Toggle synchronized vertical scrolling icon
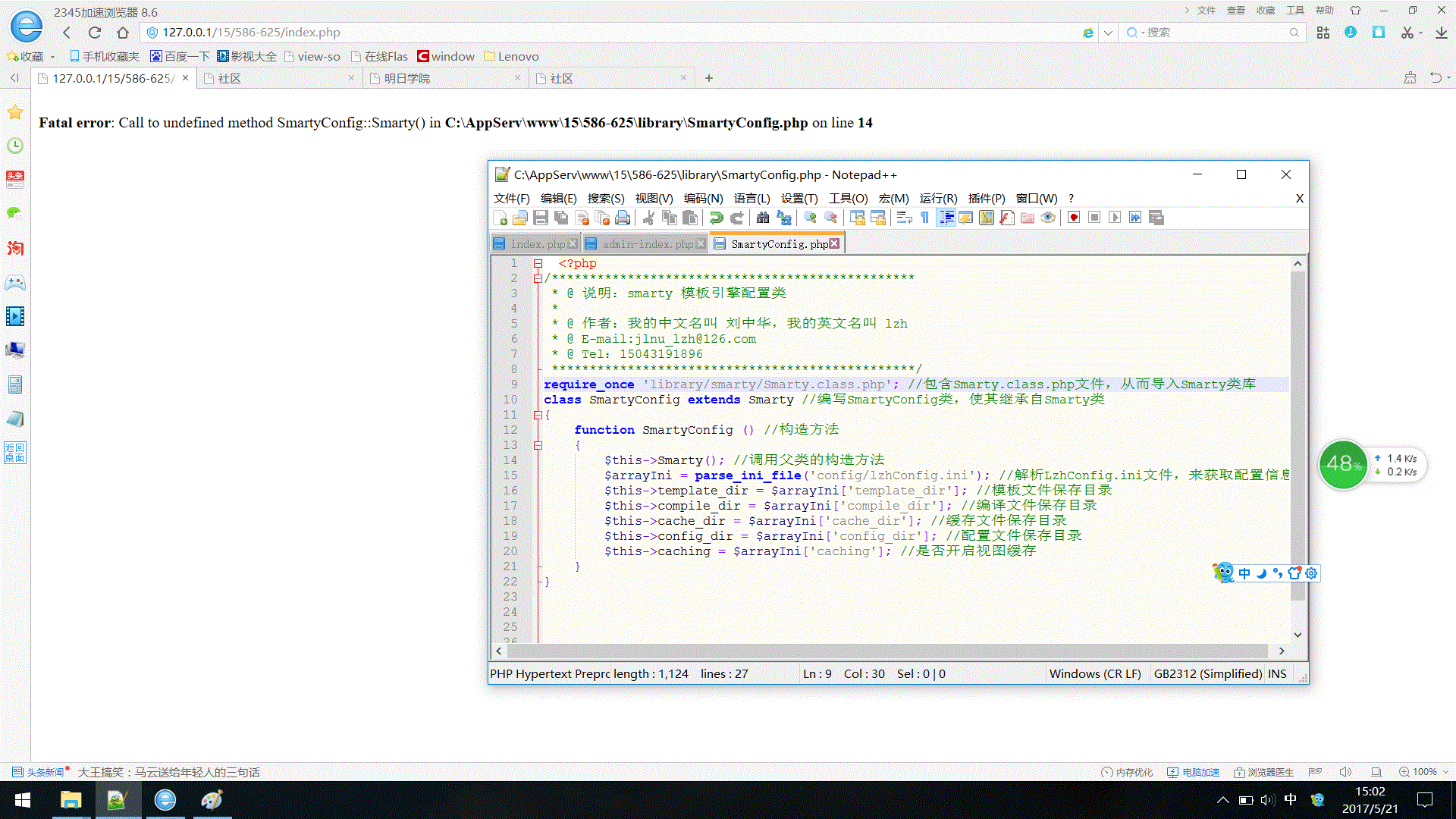Image resolution: width=1456 pixels, height=819 pixels. [858, 218]
